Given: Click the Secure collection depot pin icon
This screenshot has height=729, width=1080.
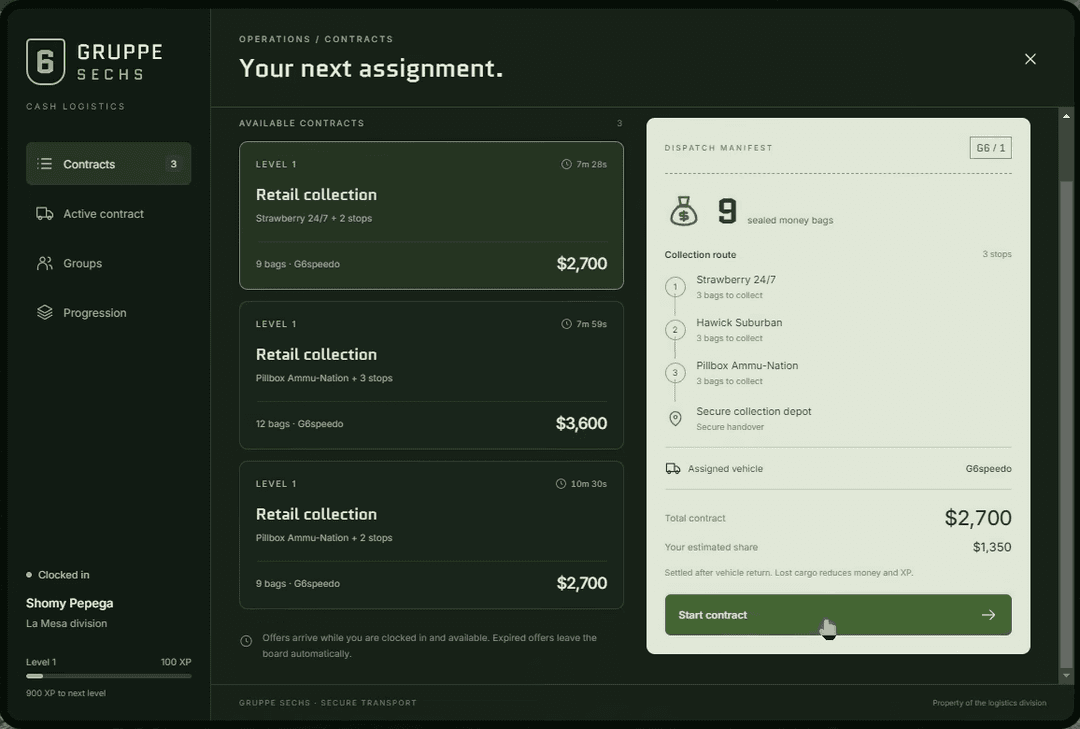Looking at the screenshot, I should tap(675, 418).
